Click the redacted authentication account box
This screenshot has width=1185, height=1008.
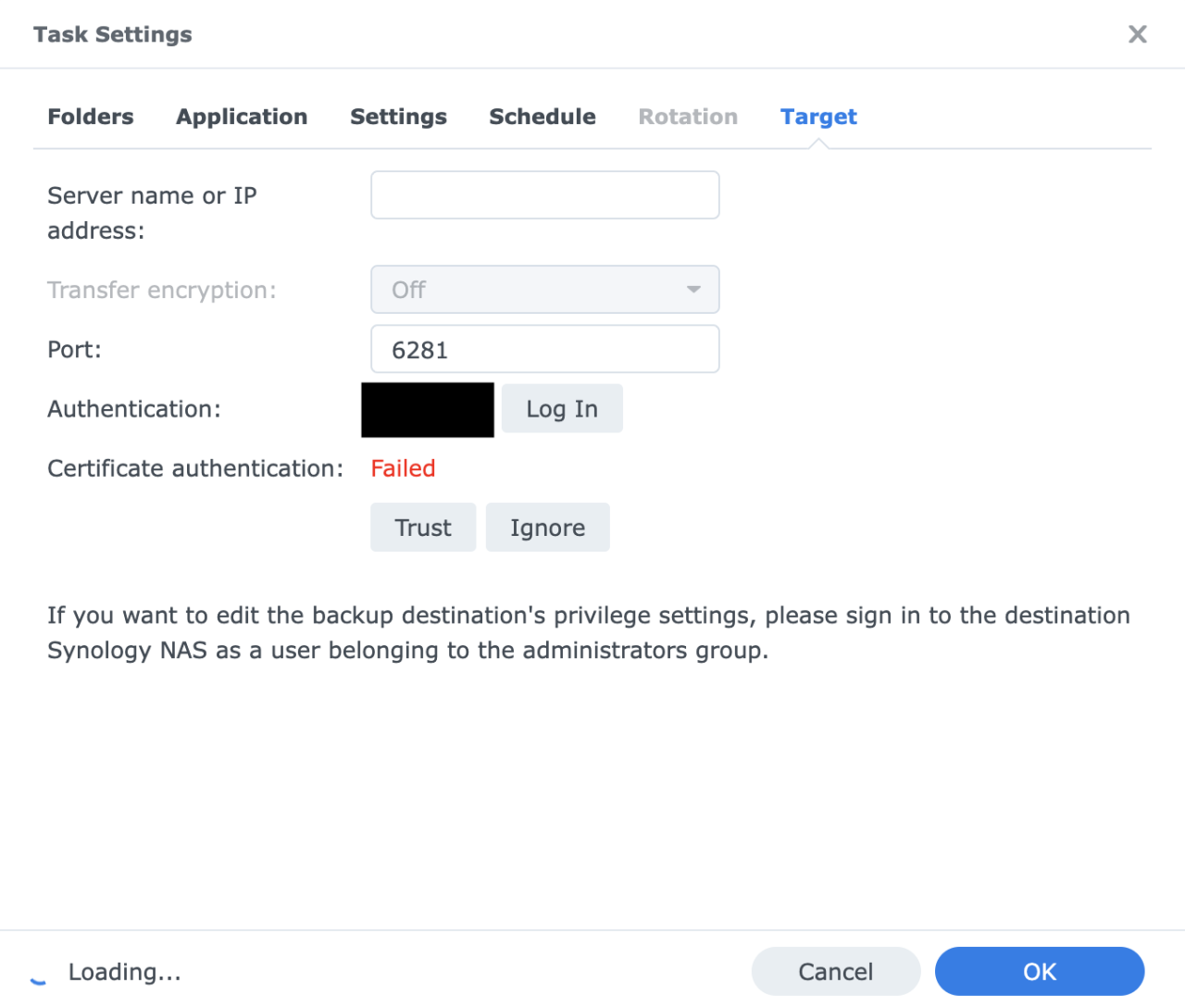(x=427, y=409)
